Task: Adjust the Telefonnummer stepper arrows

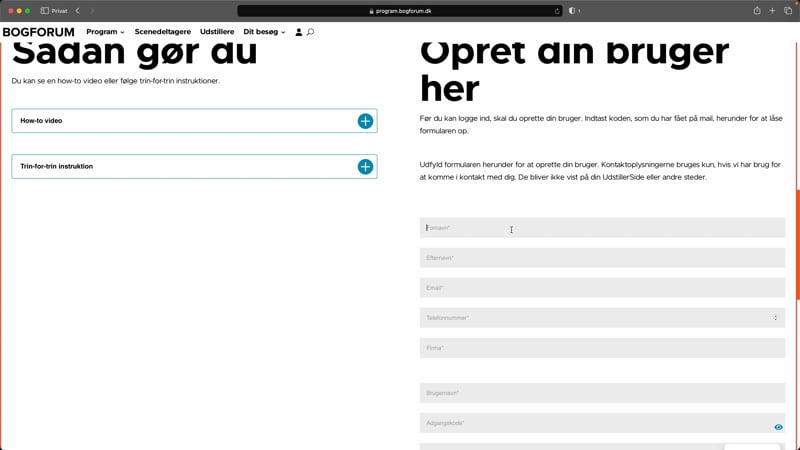Action: [776, 318]
